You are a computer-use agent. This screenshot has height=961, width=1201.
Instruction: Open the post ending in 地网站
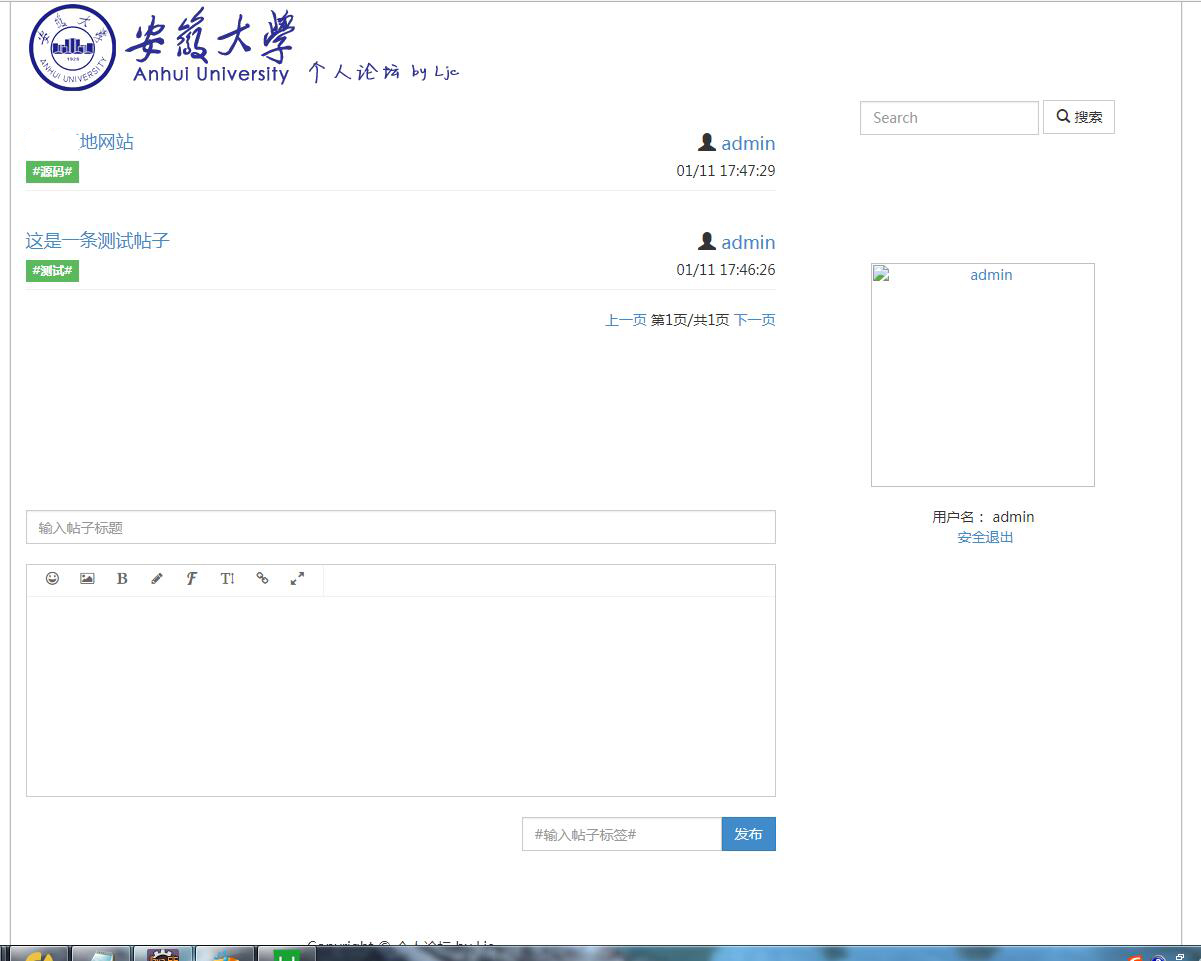[105, 142]
